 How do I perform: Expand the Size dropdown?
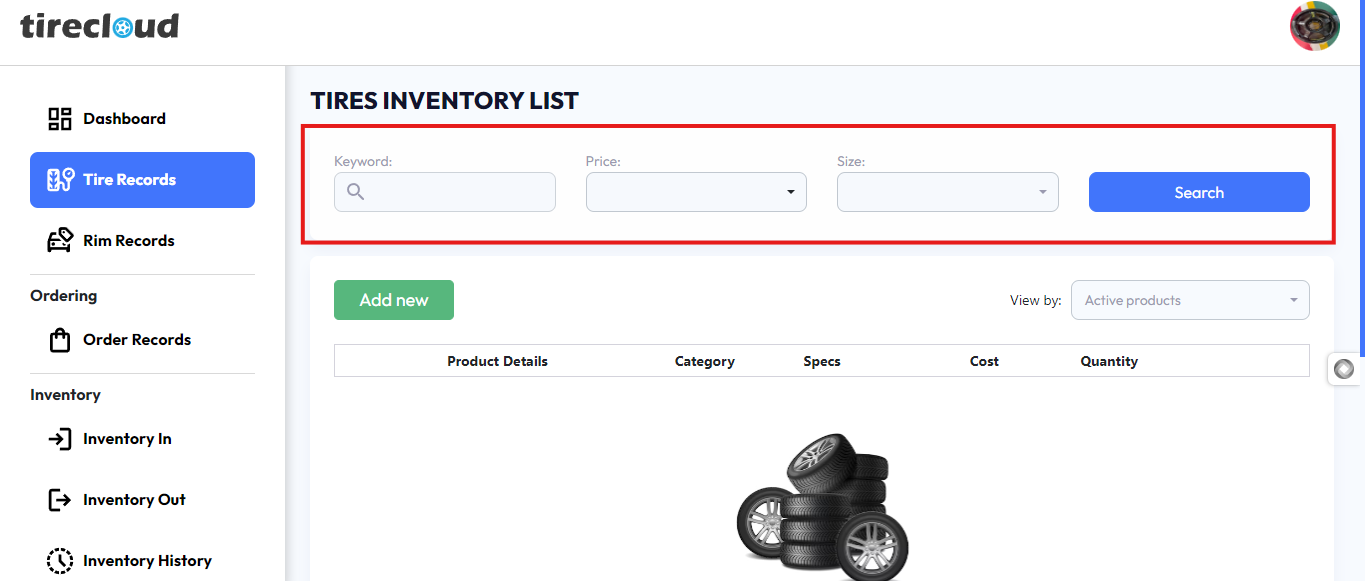947,192
